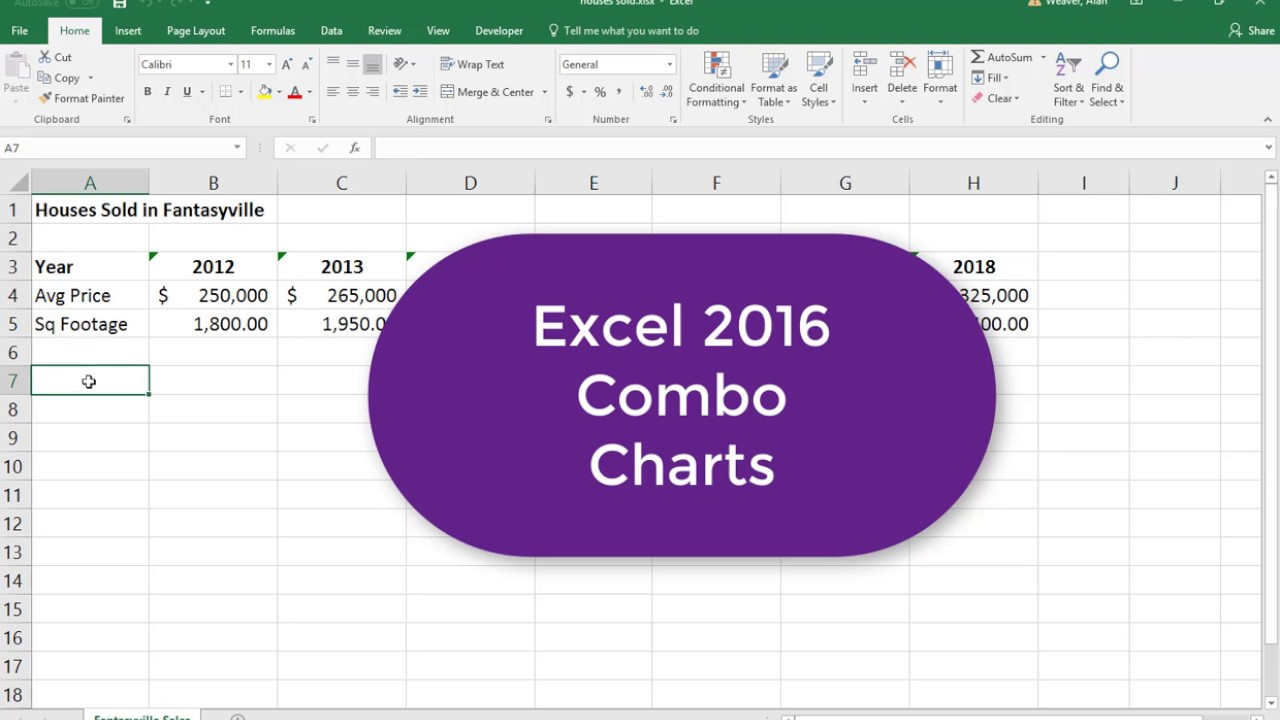Apply Percent Style
This screenshot has width=1280, height=720.
click(600, 92)
